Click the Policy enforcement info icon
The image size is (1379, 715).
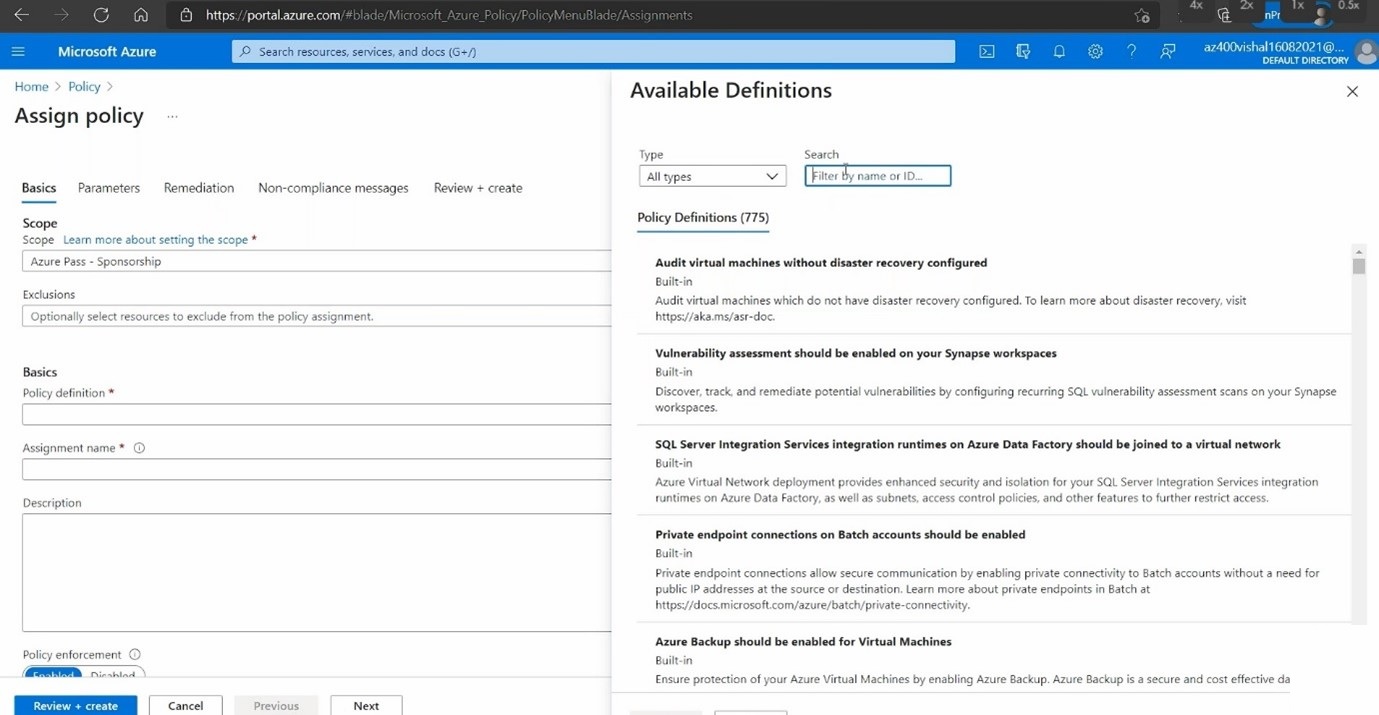pyautogui.click(x=135, y=654)
